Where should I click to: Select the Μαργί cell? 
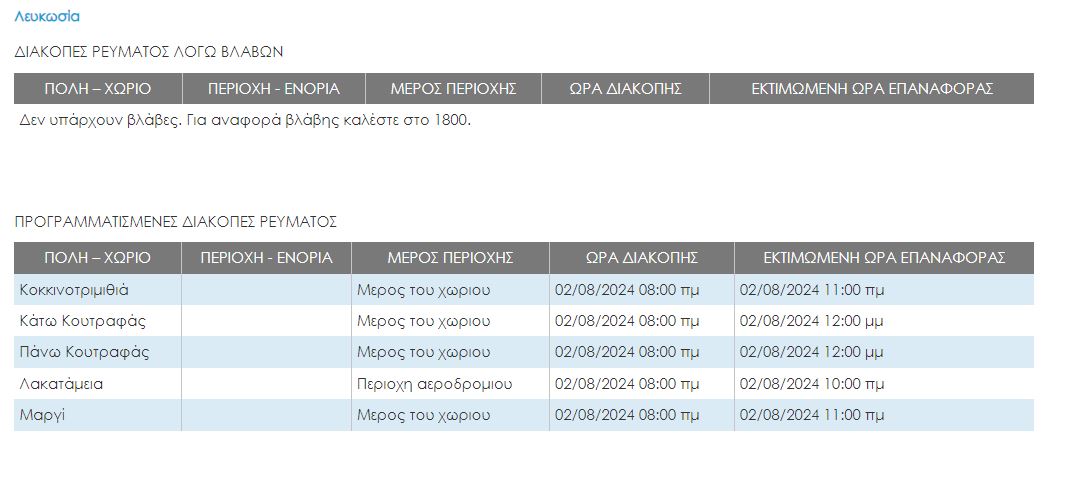pos(97,415)
